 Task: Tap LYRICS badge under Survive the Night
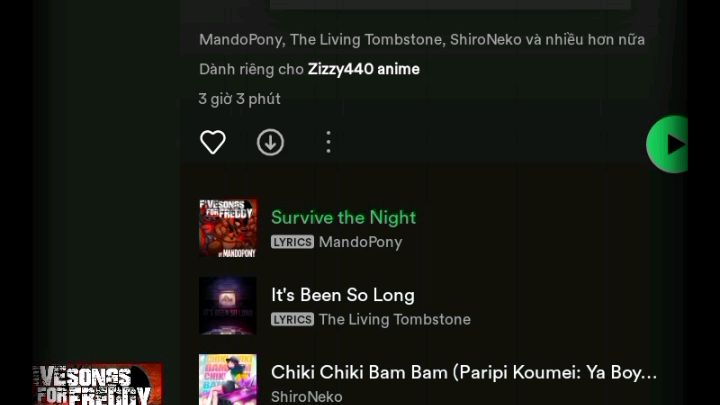pos(292,242)
